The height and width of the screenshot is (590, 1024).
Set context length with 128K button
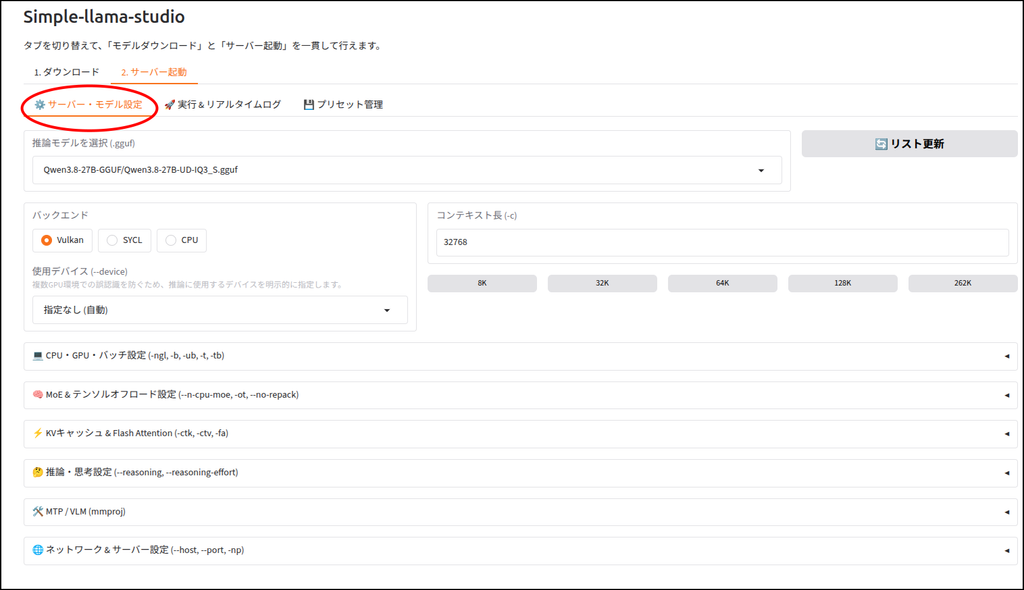(x=842, y=283)
